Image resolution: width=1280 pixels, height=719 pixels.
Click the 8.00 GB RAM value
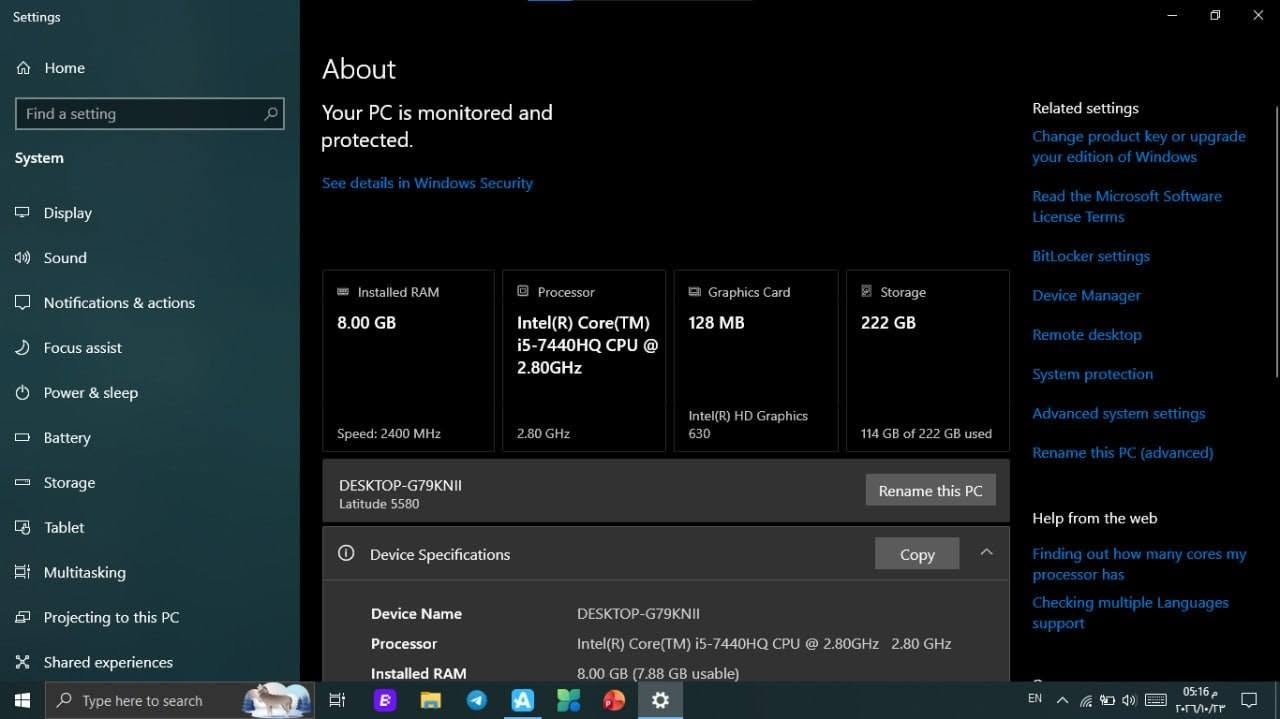pos(367,323)
